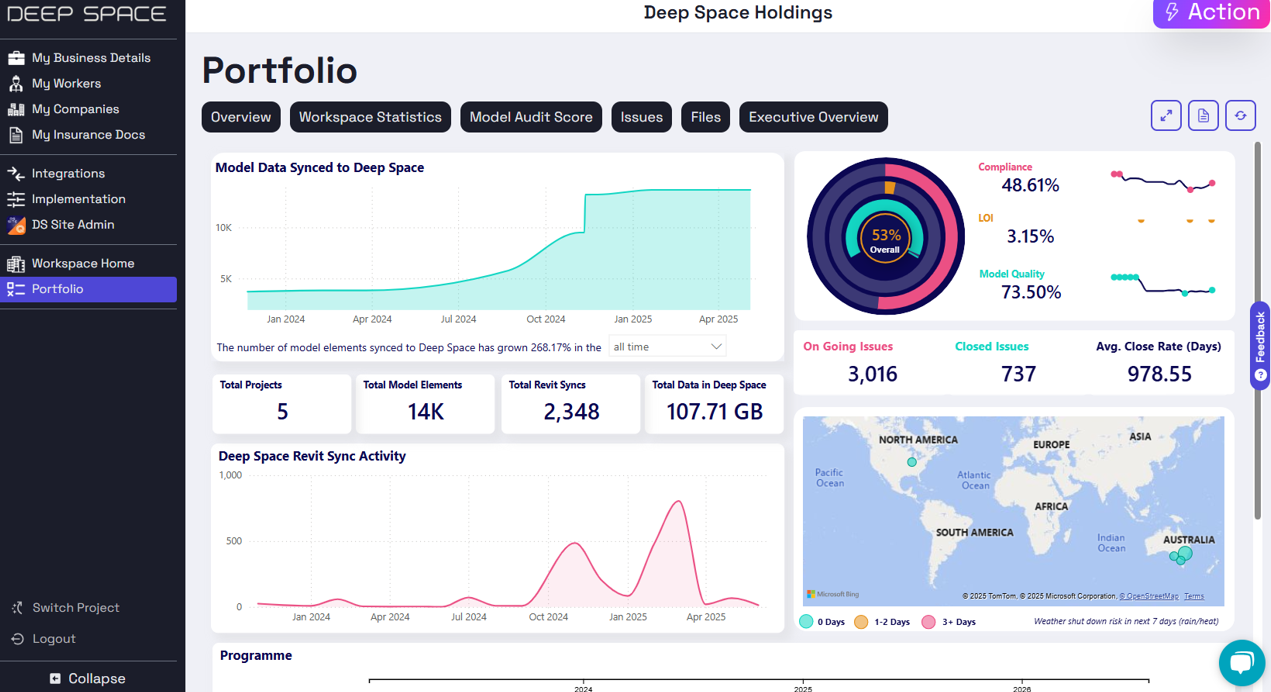The height and width of the screenshot is (692, 1271).
Task: Switch to Executive Overview tab
Action: point(814,117)
